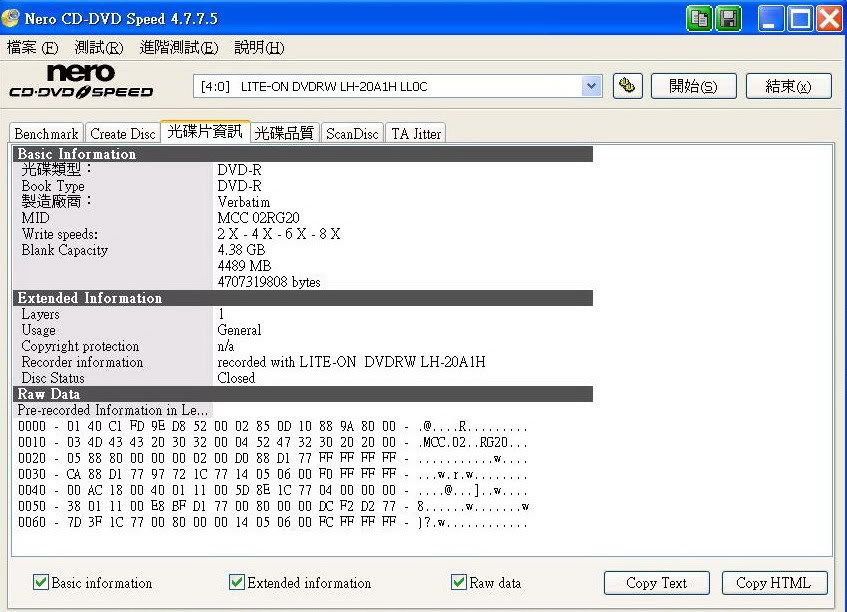Click the Copy Text button

click(x=656, y=583)
